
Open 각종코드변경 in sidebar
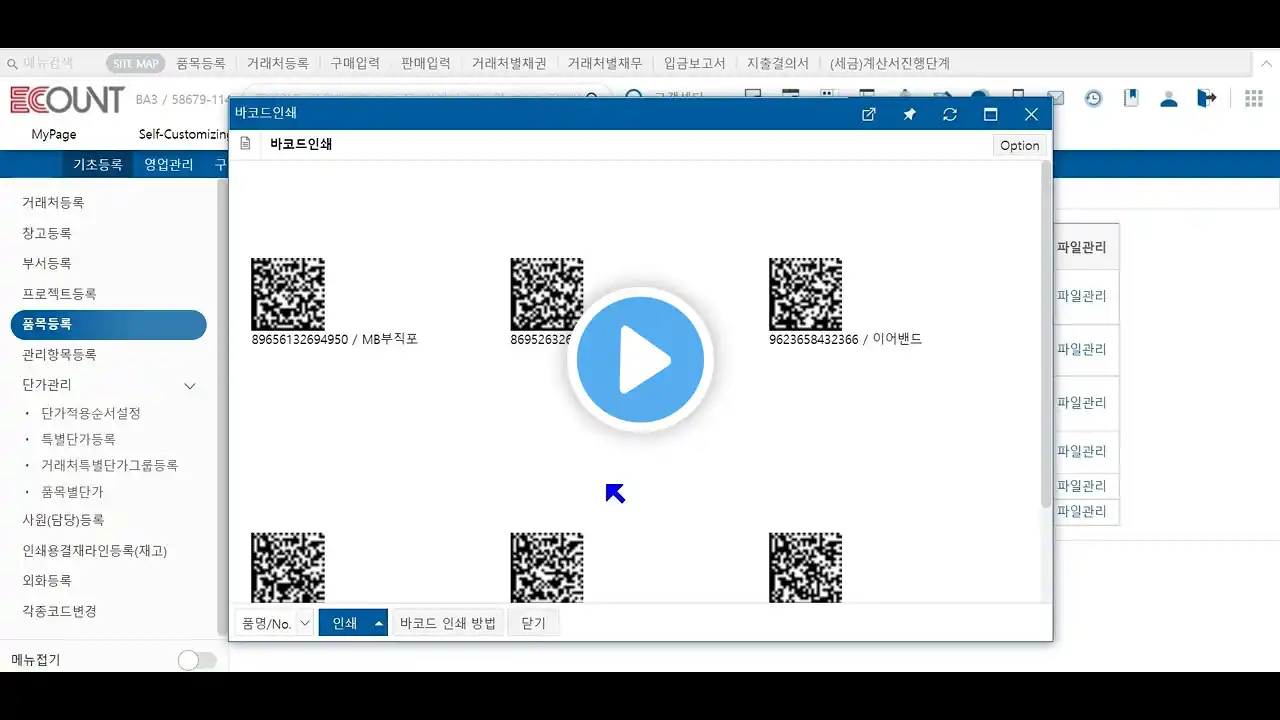[59, 611]
